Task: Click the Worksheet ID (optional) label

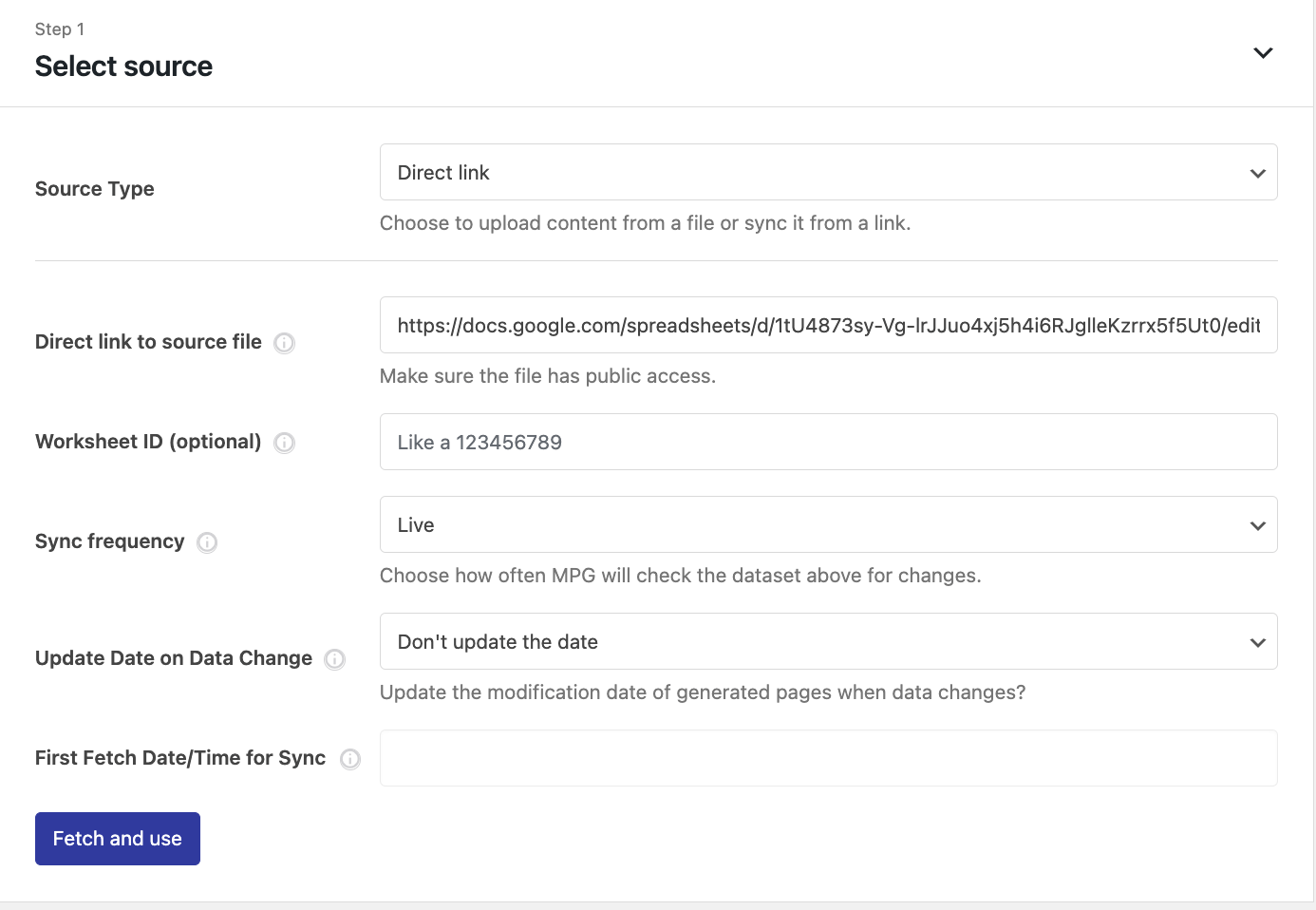Action: tap(148, 442)
